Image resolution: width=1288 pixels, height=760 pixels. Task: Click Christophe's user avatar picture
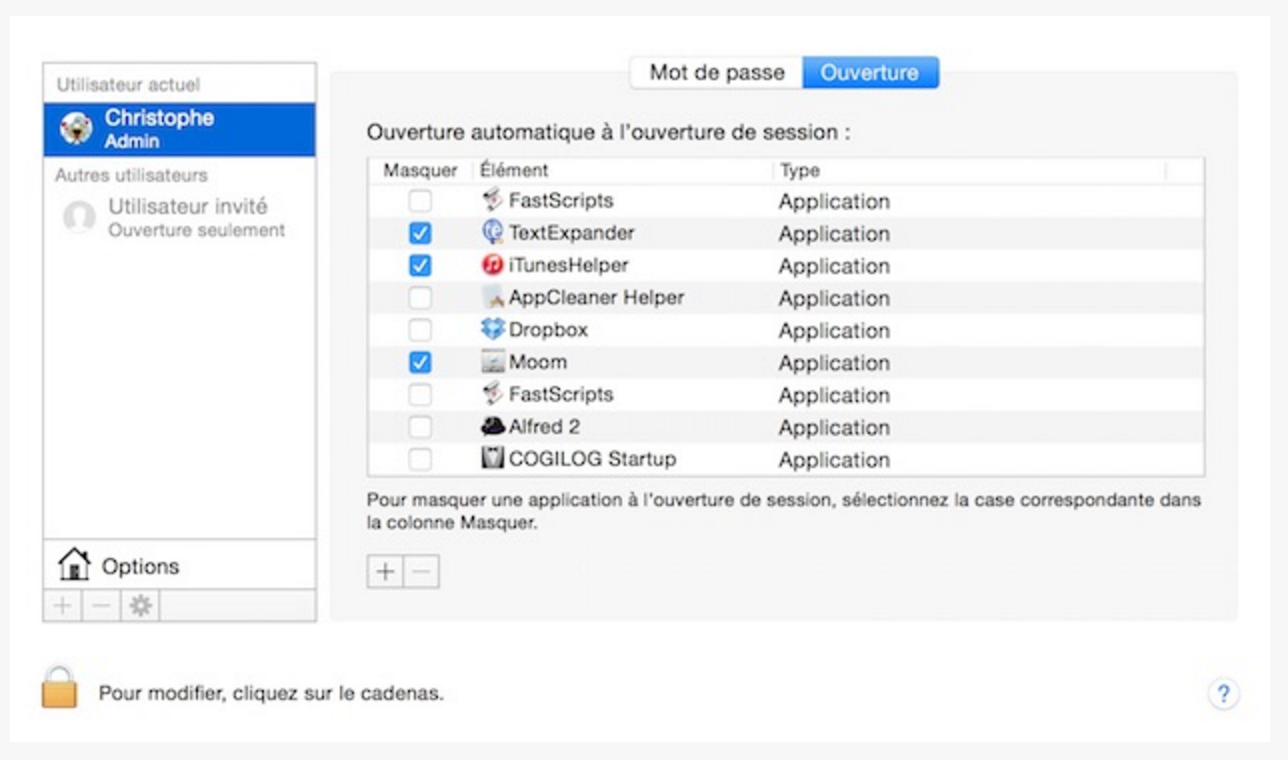(77, 129)
